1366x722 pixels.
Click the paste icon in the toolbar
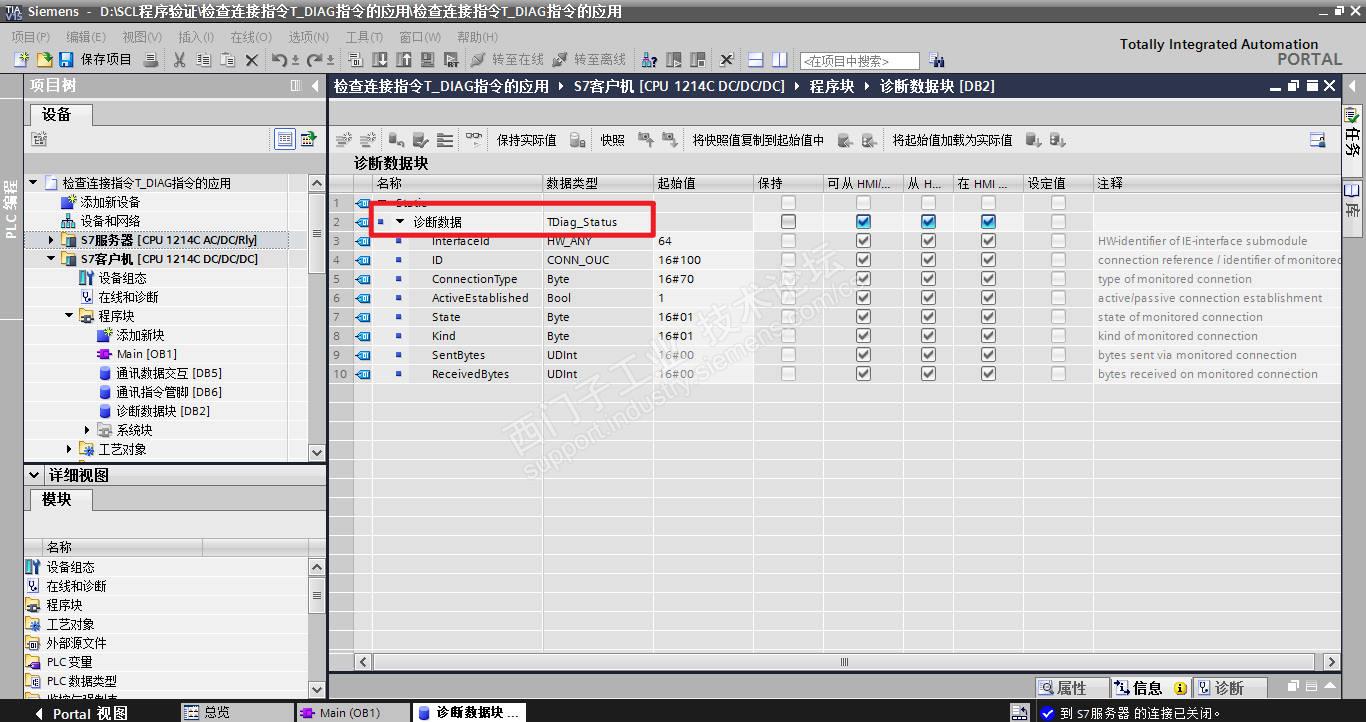click(x=227, y=60)
